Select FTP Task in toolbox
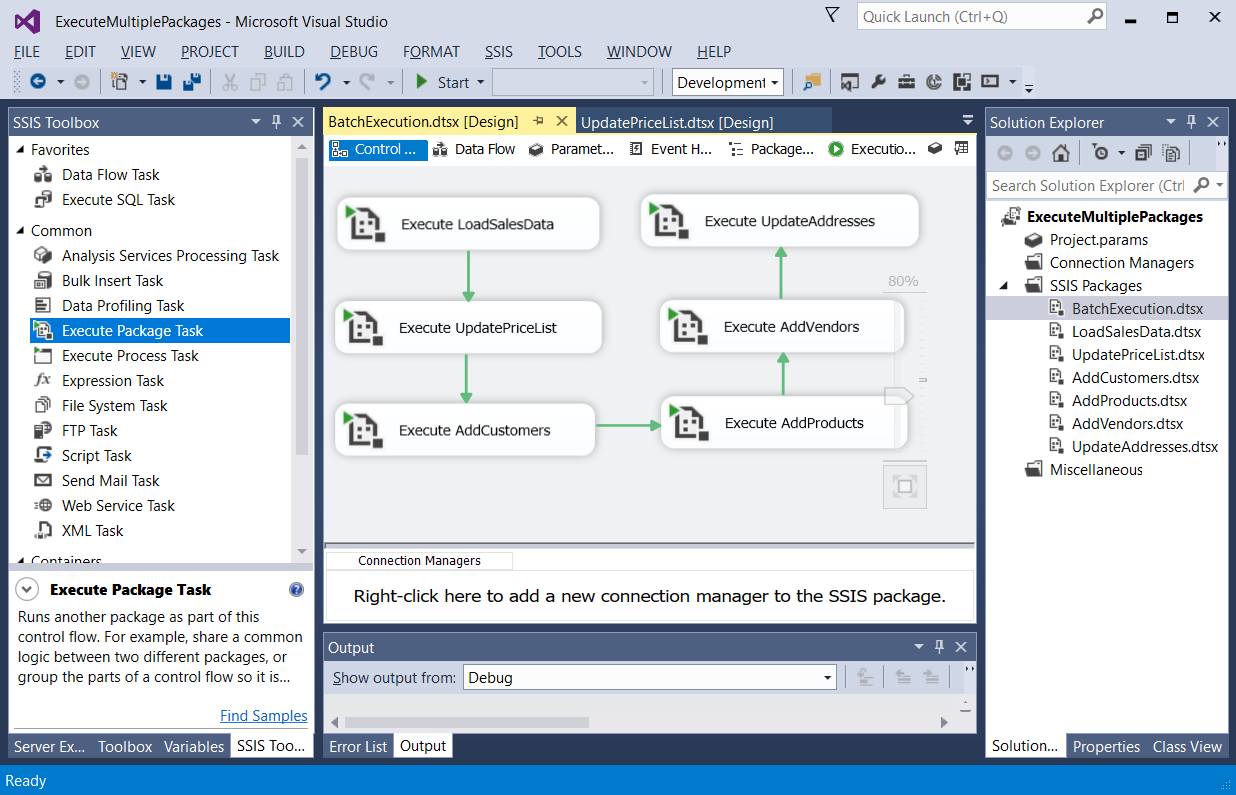 click(x=89, y=430)
